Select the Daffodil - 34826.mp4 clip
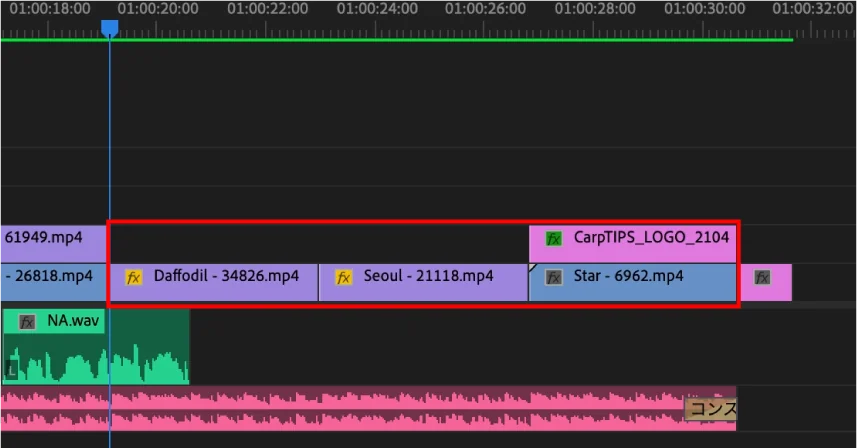This screenshot has height=448, width=857. (214, 282)
